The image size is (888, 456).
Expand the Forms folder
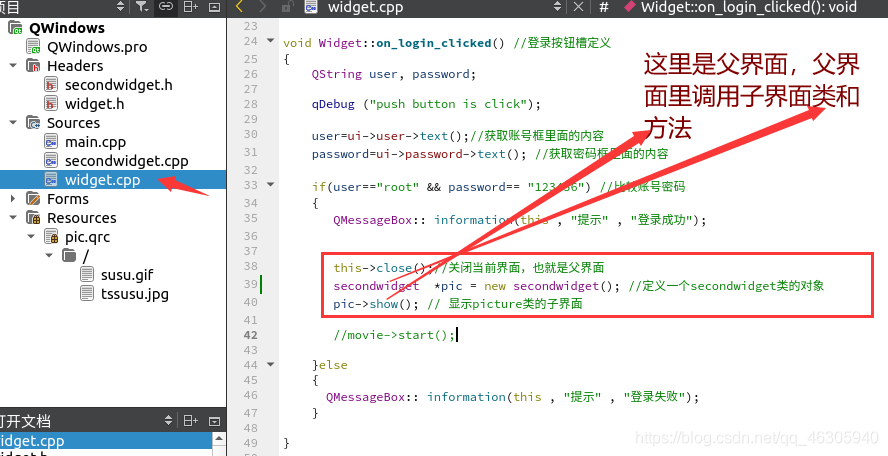click(x=13, y=199)
